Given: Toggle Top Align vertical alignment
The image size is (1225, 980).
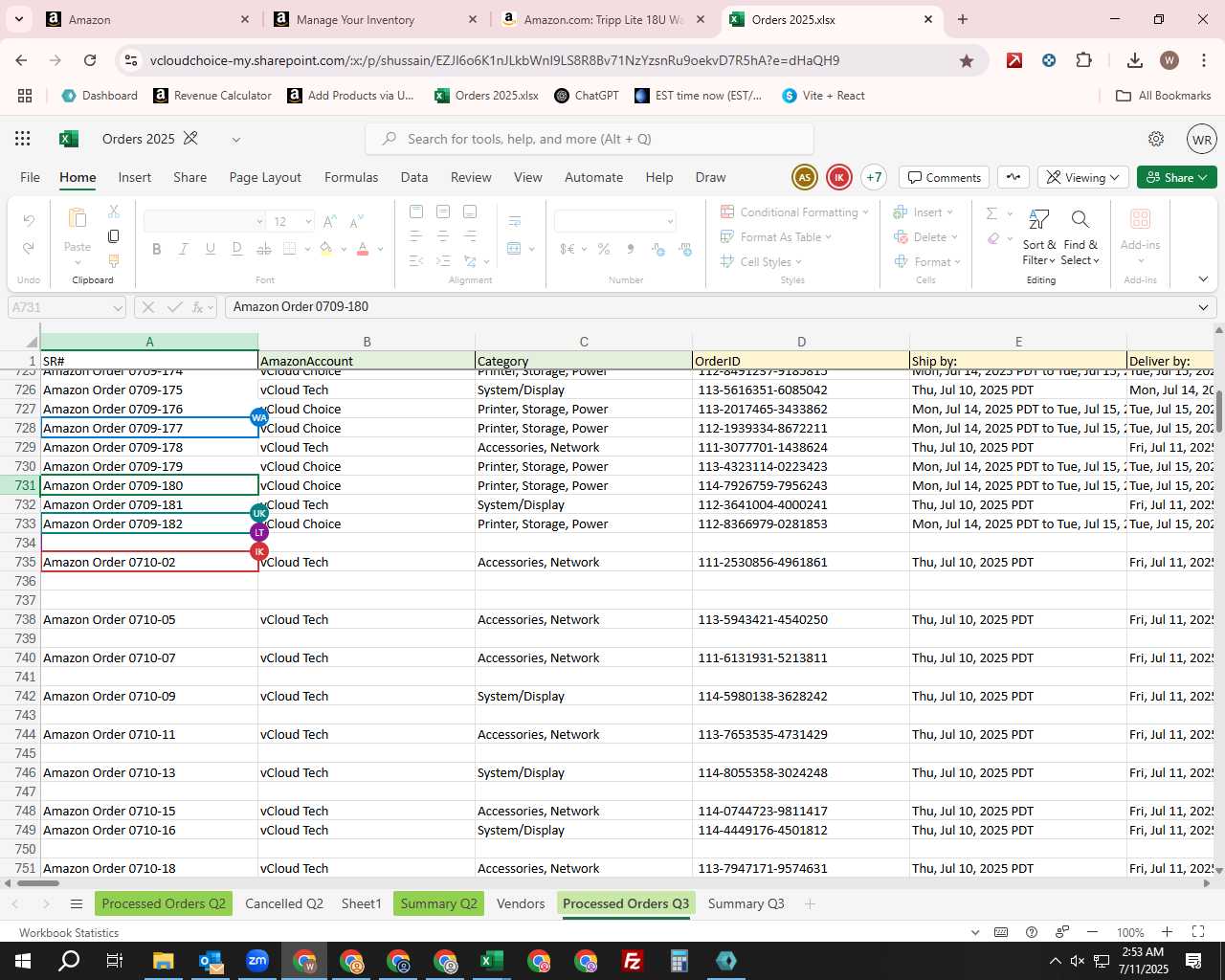Looking at the screenshot, I should (416, 212).
